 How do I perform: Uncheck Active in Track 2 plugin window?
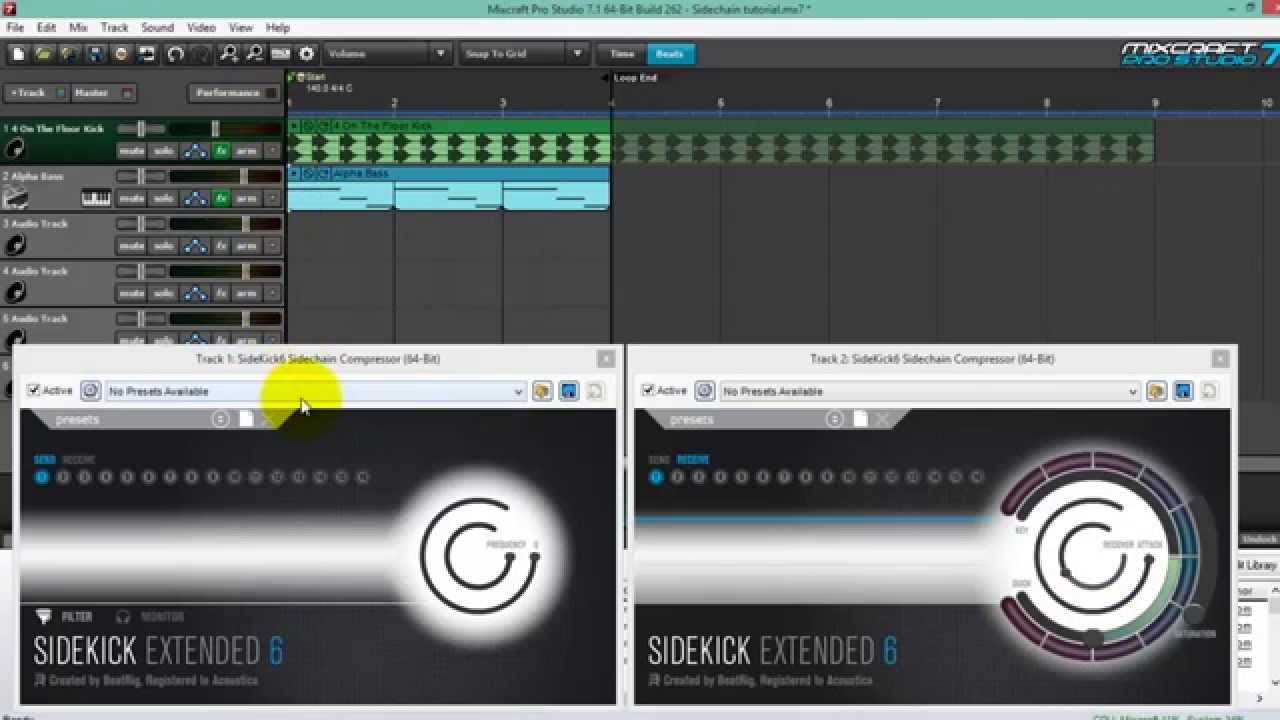(x=648, y=391)
